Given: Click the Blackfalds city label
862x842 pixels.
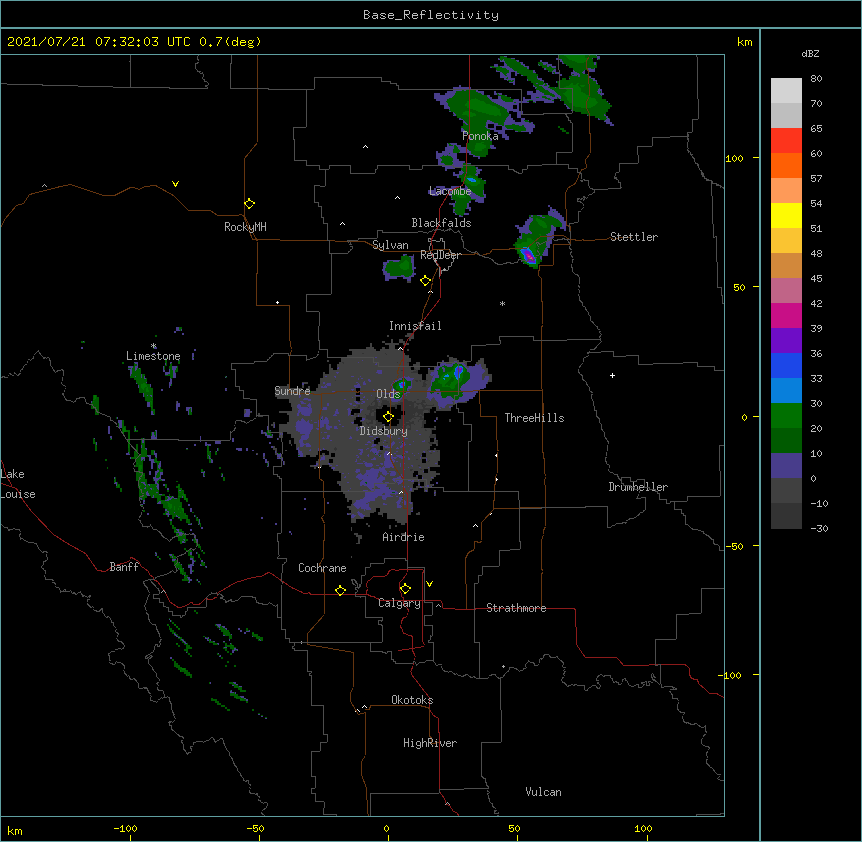Looking at the screenshot, I should [441, 223].
